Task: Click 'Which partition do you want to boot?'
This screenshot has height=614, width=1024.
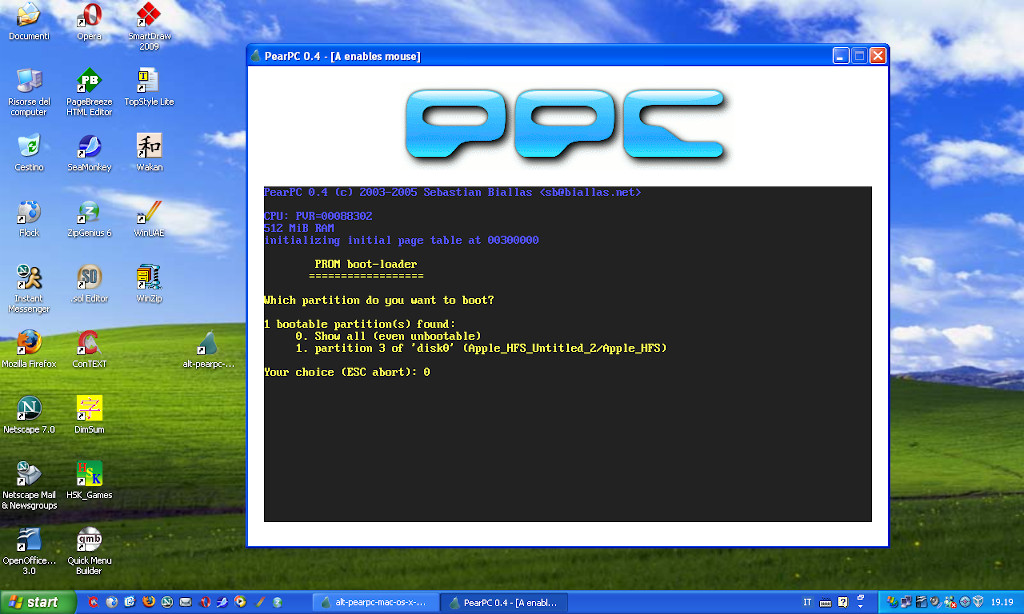Action: [379, 300]
